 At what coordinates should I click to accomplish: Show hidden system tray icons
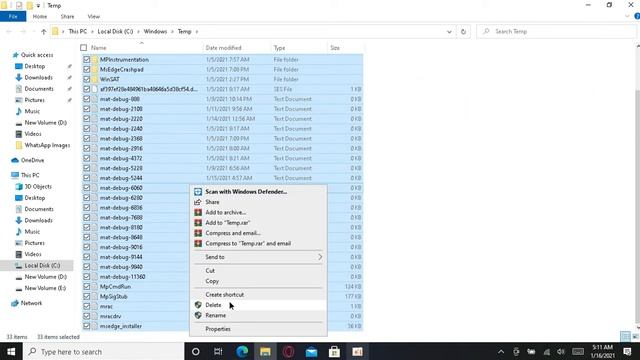tap(501, 352)
